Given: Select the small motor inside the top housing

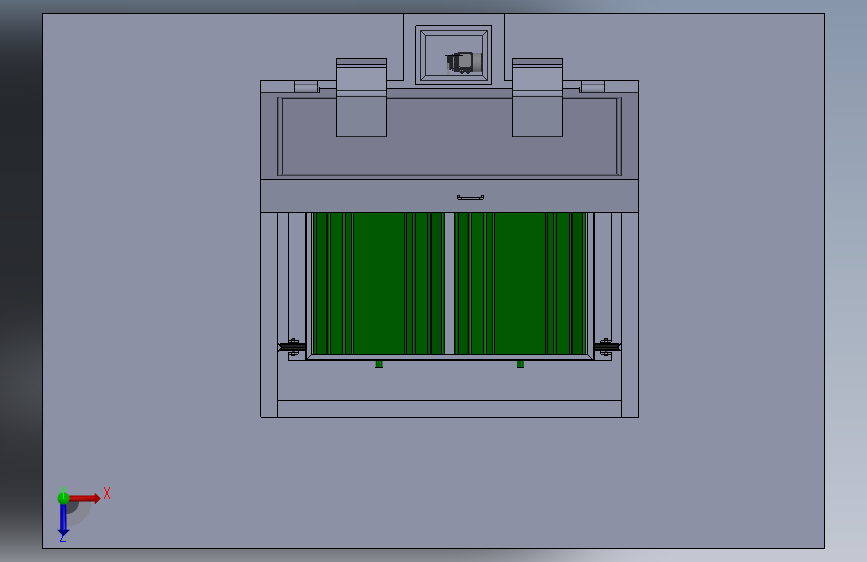Looking at the screenshot, I should point(464,63).
